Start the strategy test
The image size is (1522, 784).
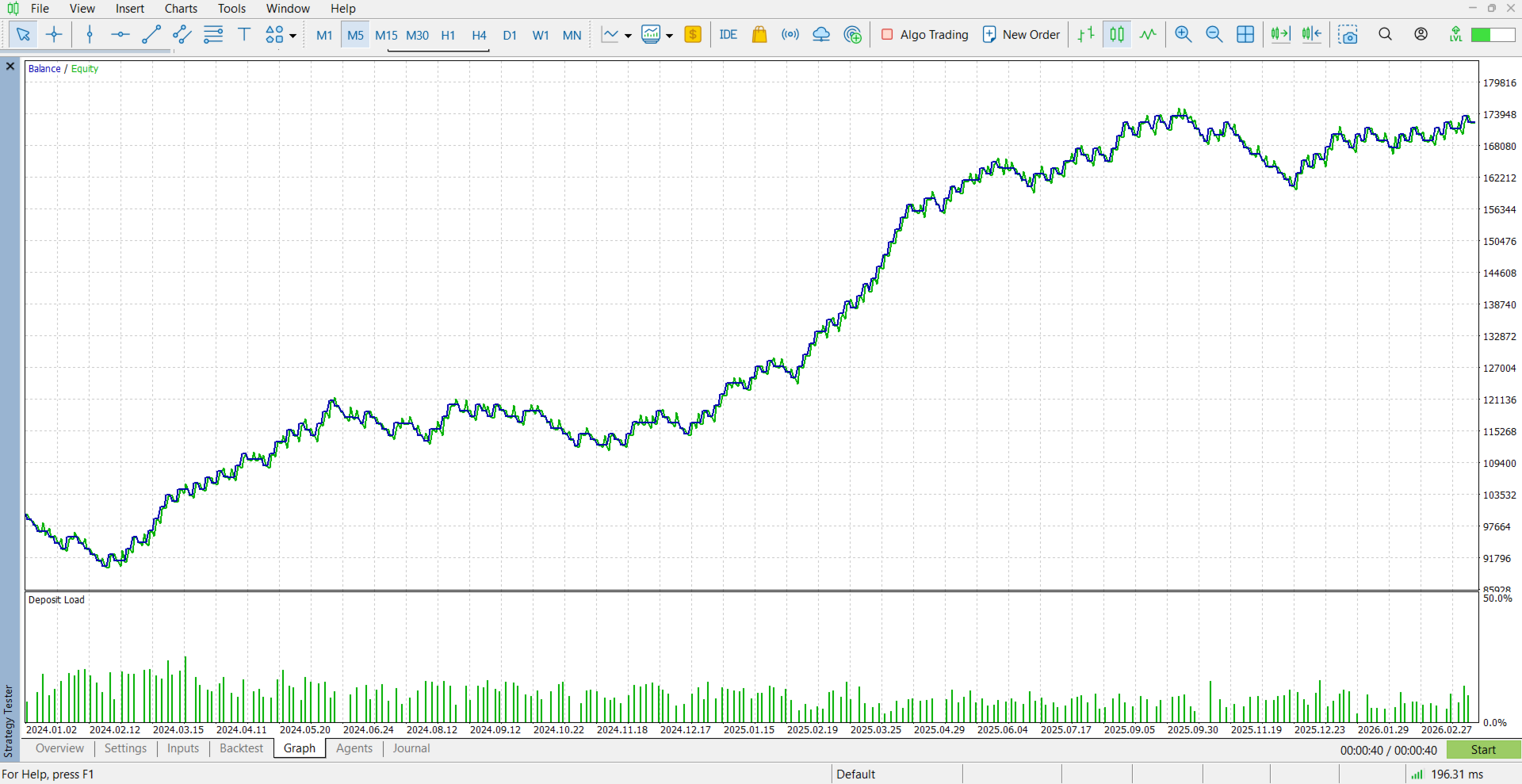coord(1483,750)
